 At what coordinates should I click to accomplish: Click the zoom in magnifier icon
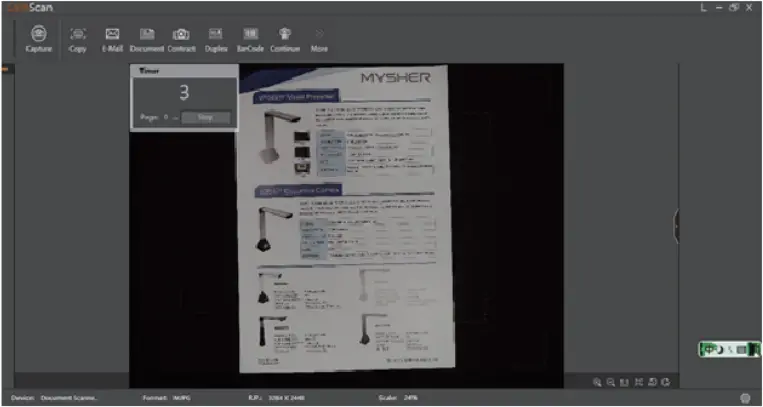597,382
